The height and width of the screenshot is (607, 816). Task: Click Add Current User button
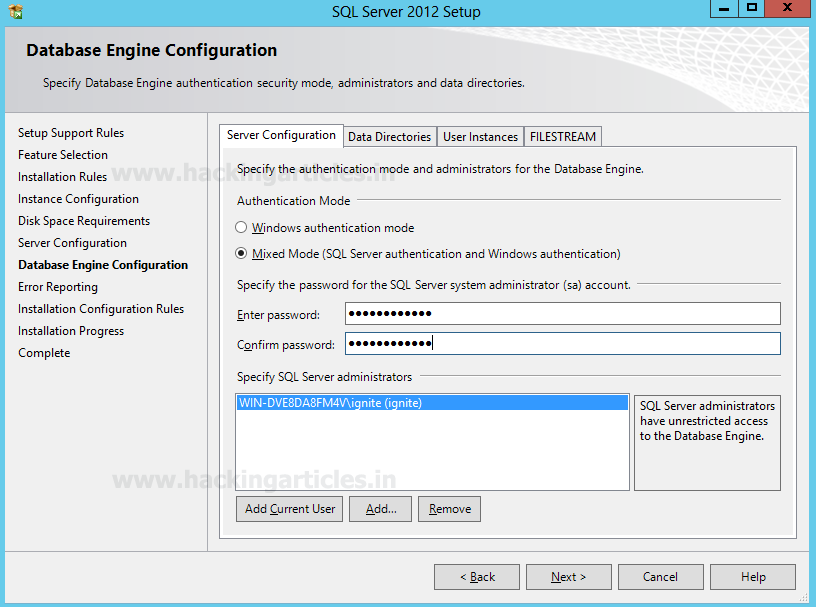point(290,509)
